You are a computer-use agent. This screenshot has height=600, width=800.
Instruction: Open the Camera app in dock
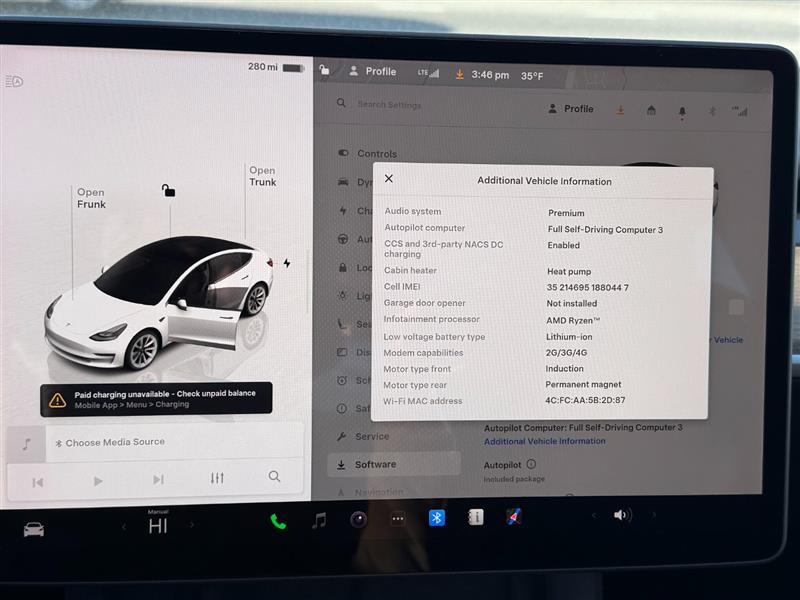[x=359, y=519]
